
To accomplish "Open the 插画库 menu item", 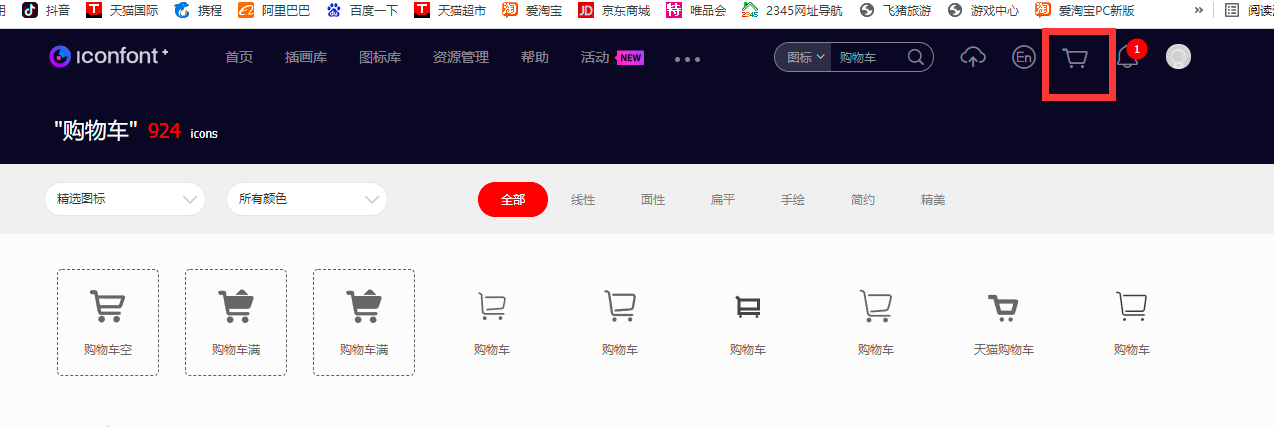I will 306,57.
